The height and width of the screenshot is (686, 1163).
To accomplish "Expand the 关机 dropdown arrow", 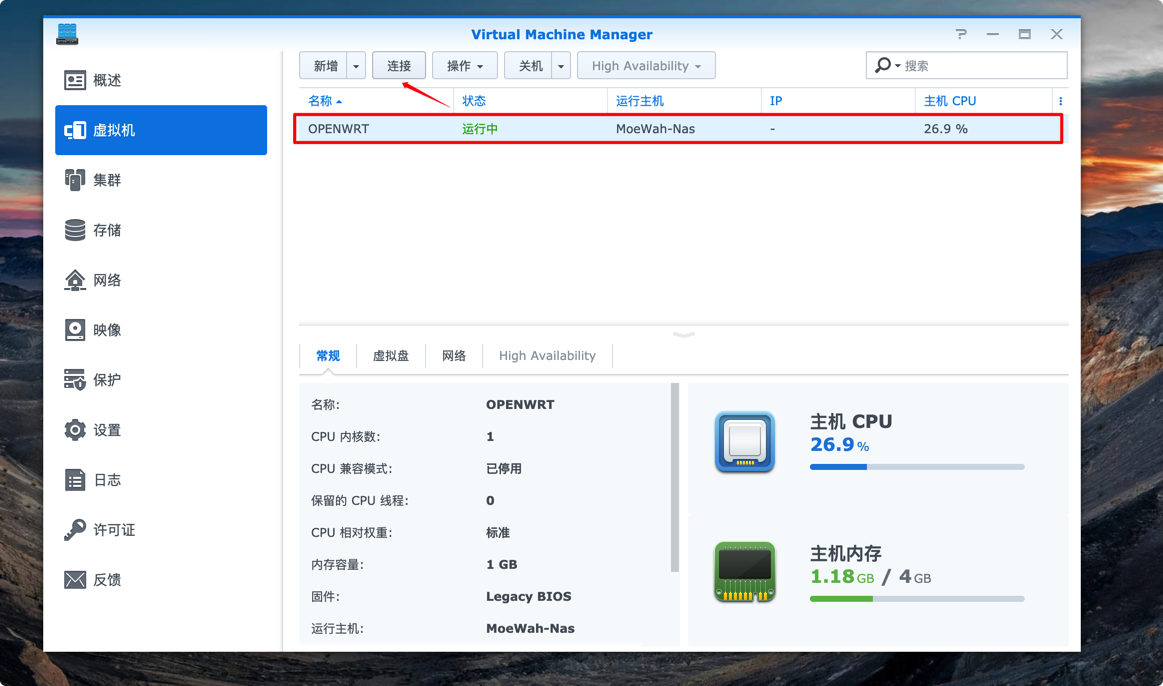I will tap(561, 65).
